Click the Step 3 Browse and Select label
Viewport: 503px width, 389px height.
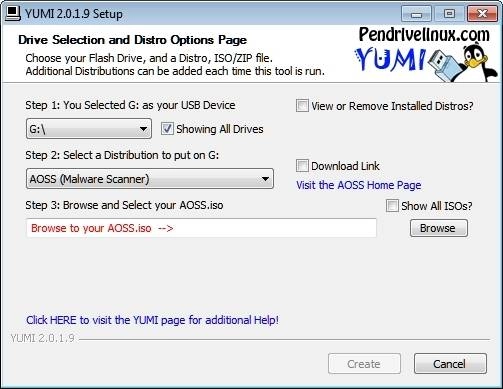[x=124, y=205]
